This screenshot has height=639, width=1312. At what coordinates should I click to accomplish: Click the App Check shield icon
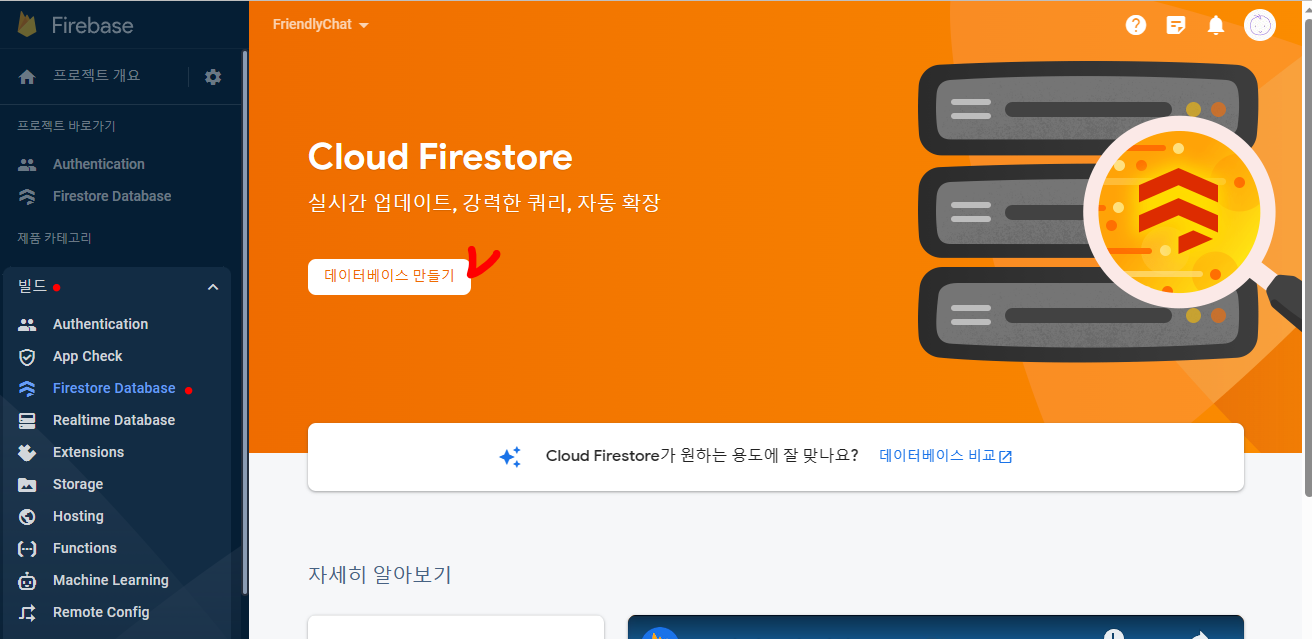[27, 356]
